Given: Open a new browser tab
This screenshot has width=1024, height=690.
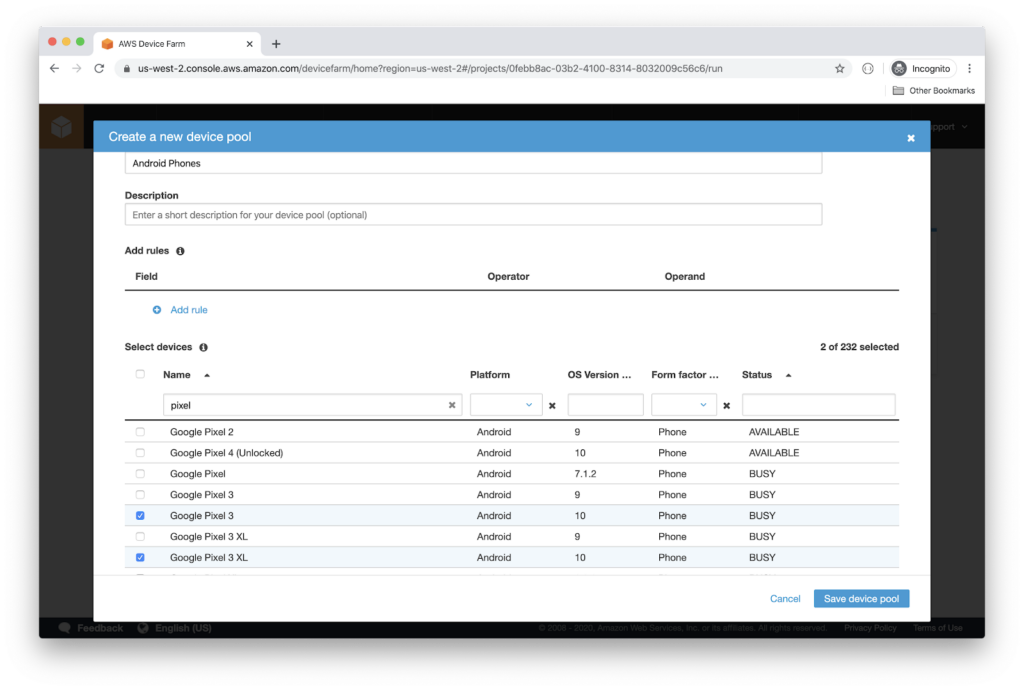Looking at the screenshot, I should (x=276, y=44).
